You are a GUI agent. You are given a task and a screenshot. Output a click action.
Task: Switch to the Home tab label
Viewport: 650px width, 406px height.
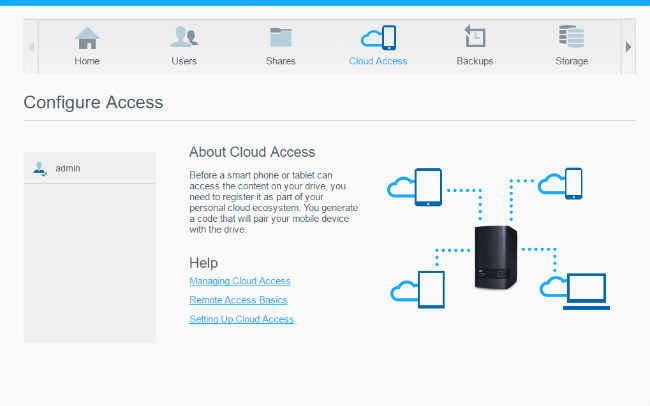point(87,61)
